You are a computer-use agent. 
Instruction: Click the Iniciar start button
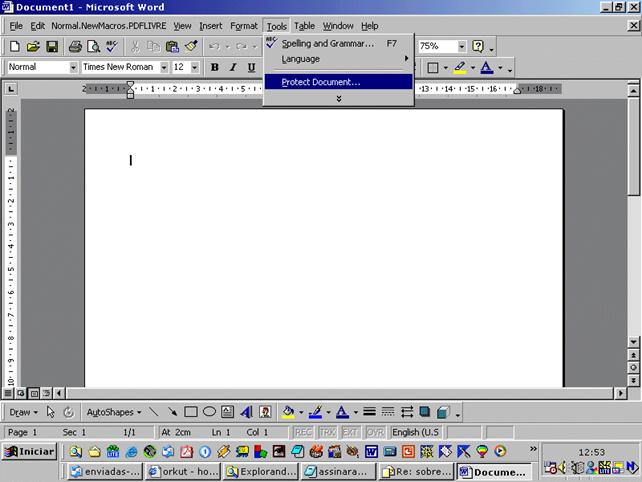coord(29,451)
